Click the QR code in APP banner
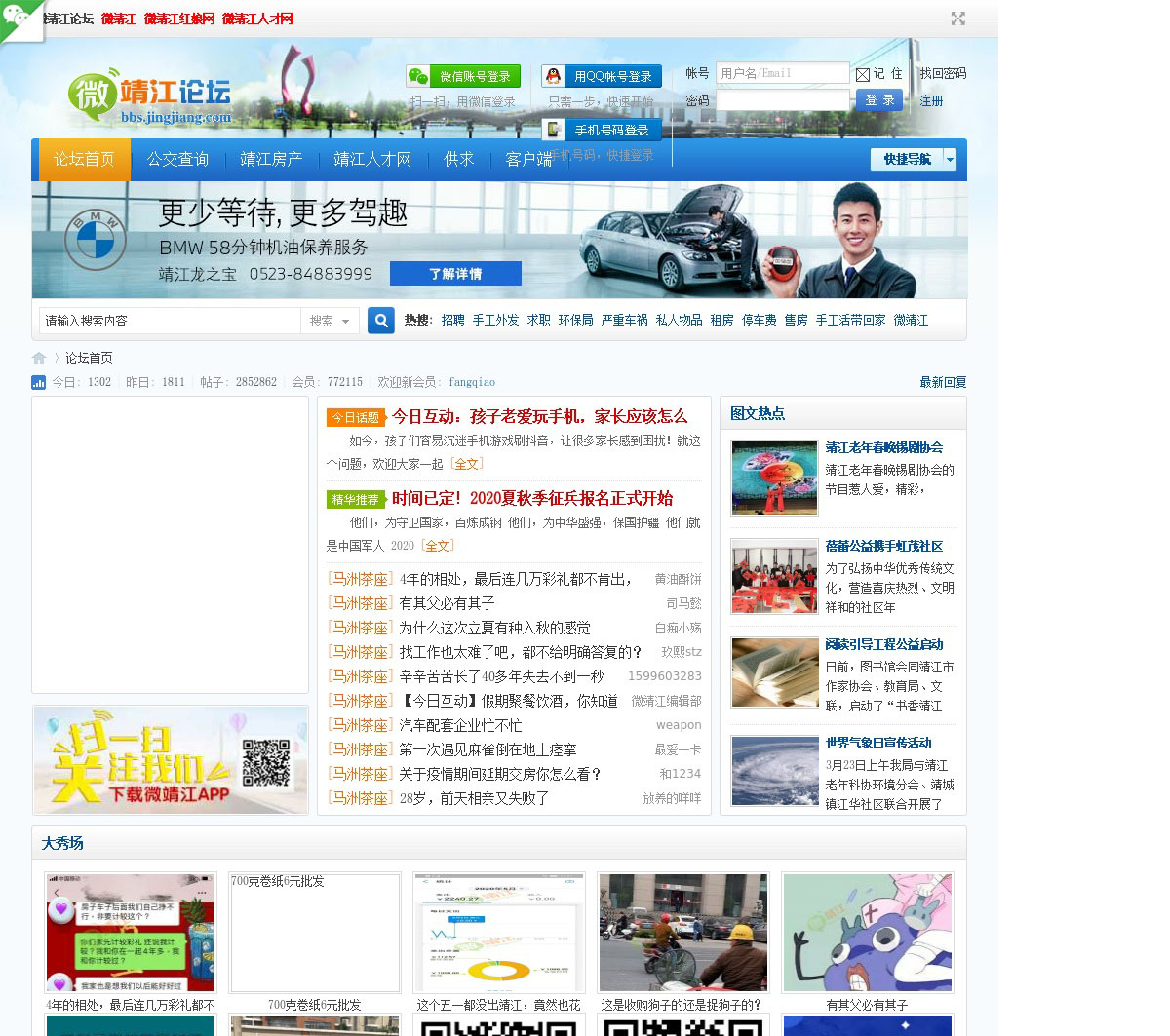Image resolution: width=1170 pixels, height=1036 pixels. 266,762
